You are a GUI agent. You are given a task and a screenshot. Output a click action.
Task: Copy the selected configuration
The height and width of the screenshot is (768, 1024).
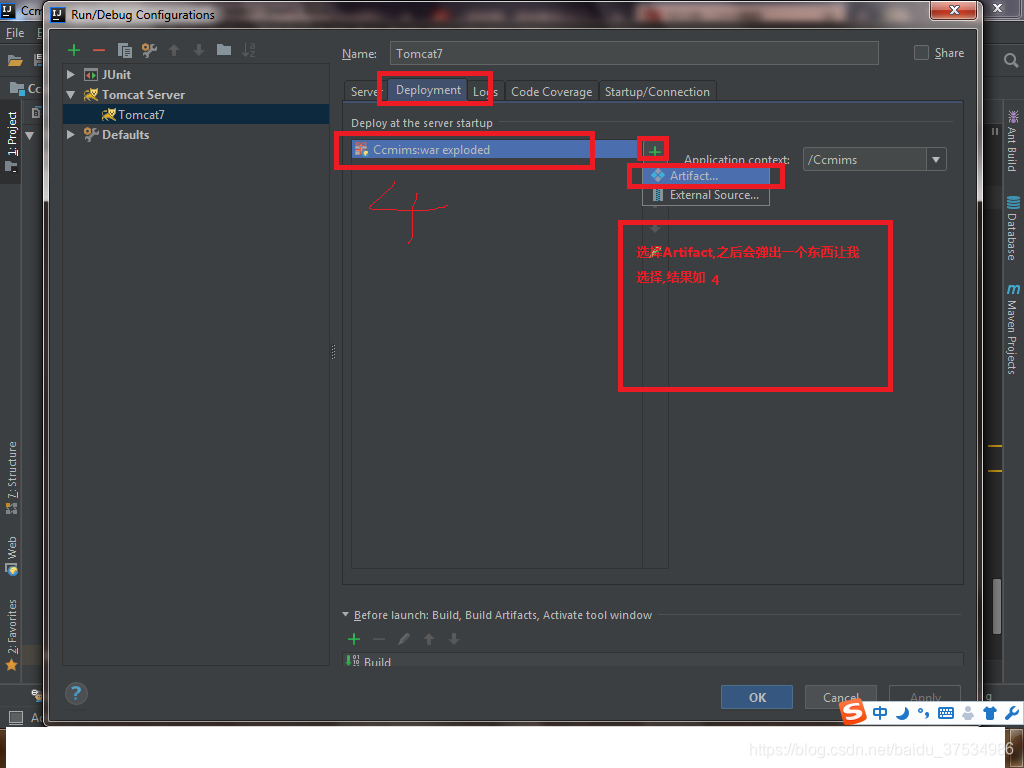pyautogui.click(x=124, y=50)
